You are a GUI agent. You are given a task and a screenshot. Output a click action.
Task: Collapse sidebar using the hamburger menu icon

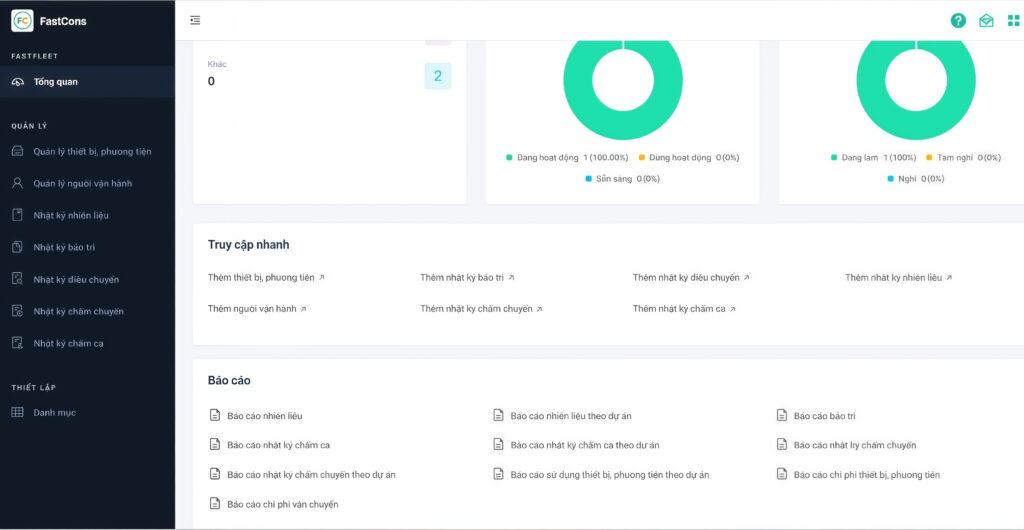195,20
